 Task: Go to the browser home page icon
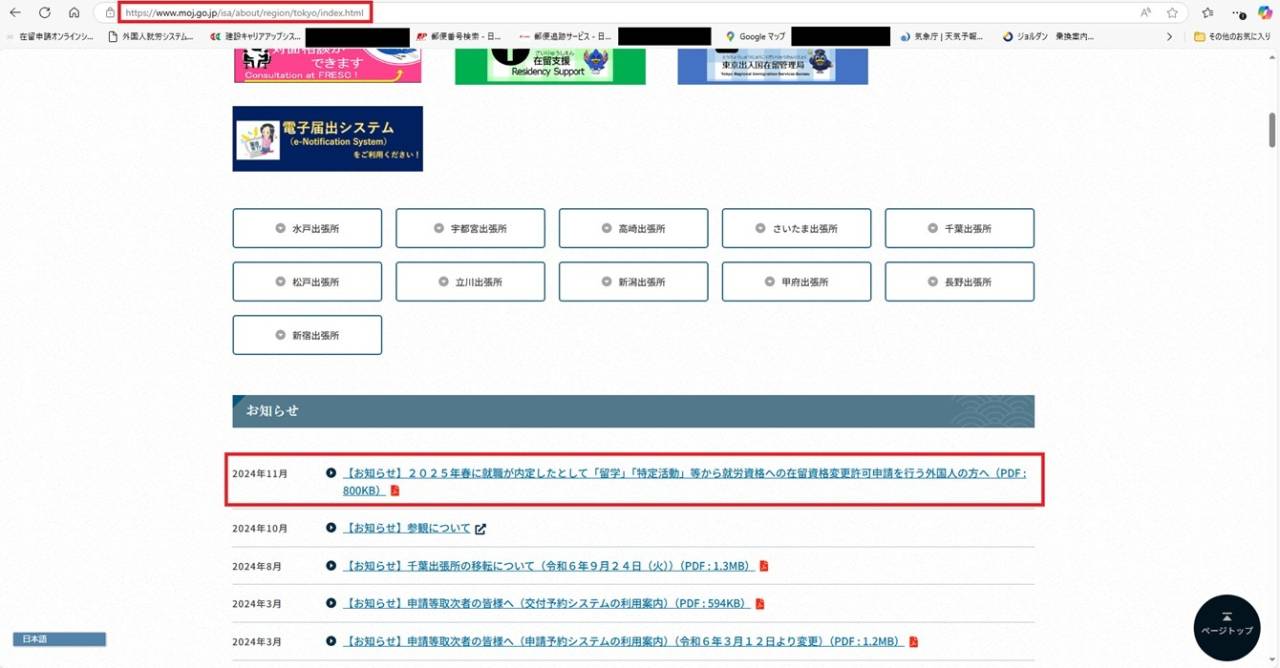[74, 13]
